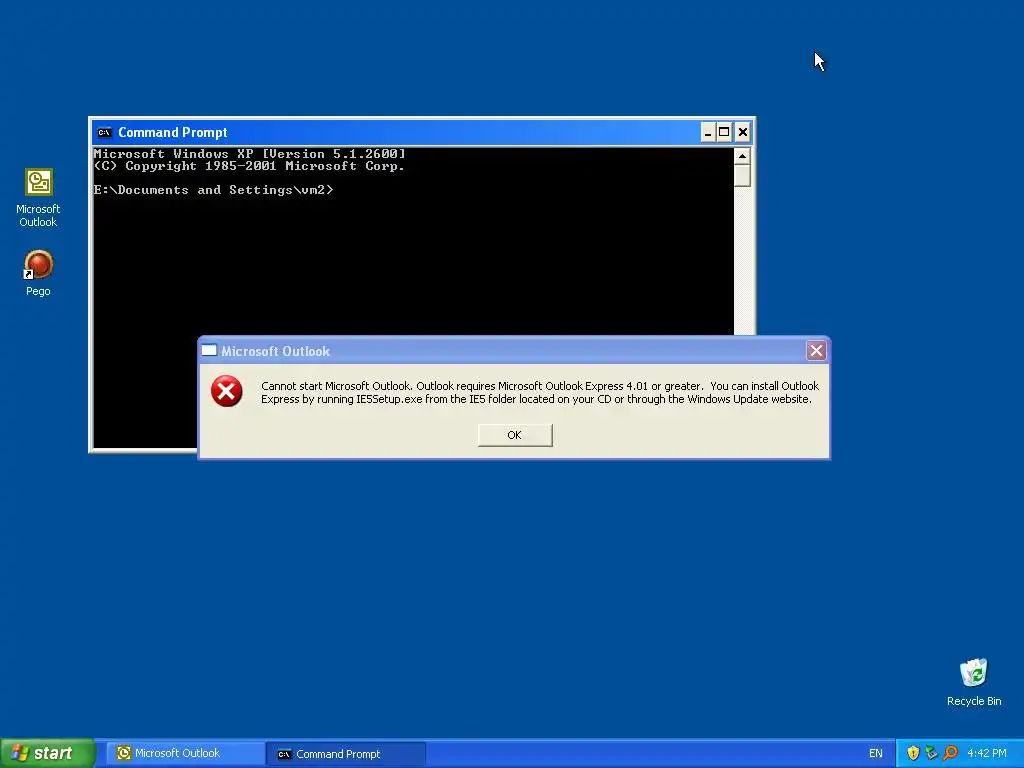1024x768 pixels.
Task: Select the Recycle Bin icon
Action: (x=974, y=682)
